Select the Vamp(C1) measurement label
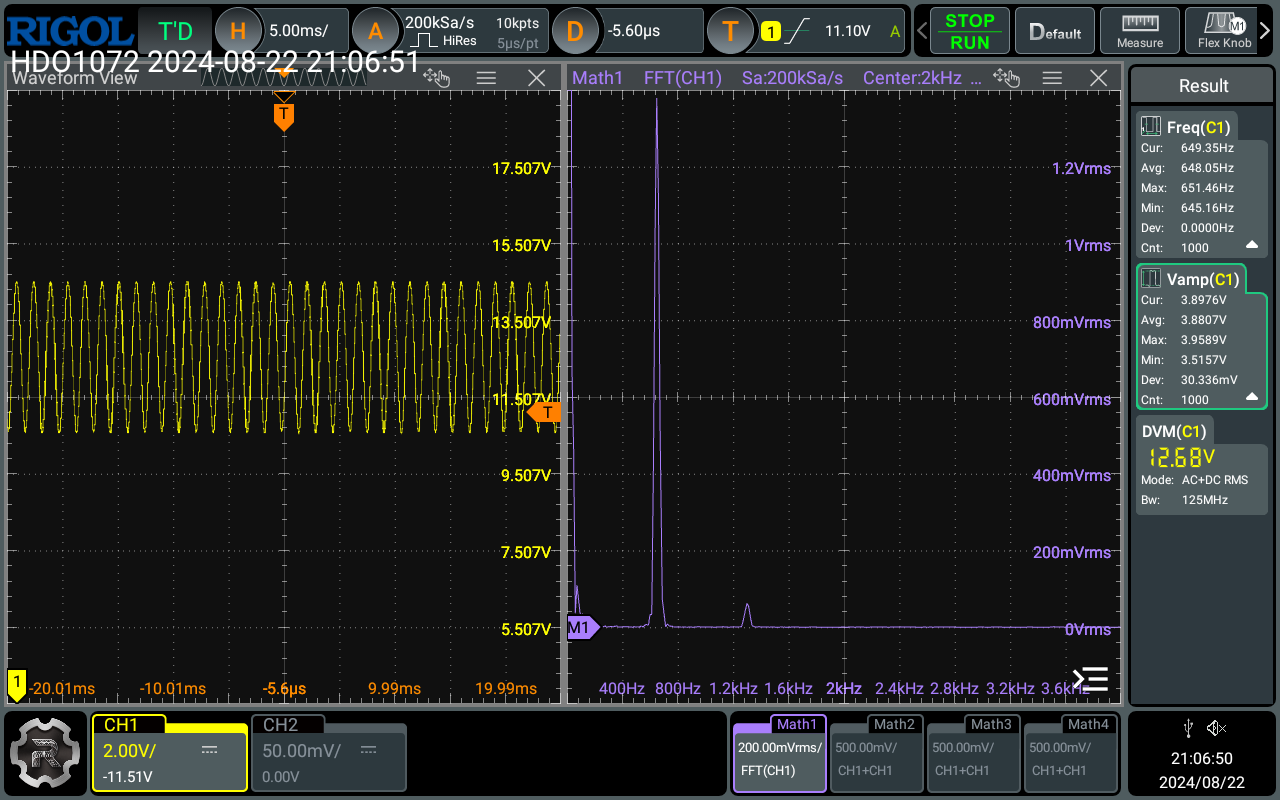This screenshot has height=800, width=1280. pos(1202,279)
